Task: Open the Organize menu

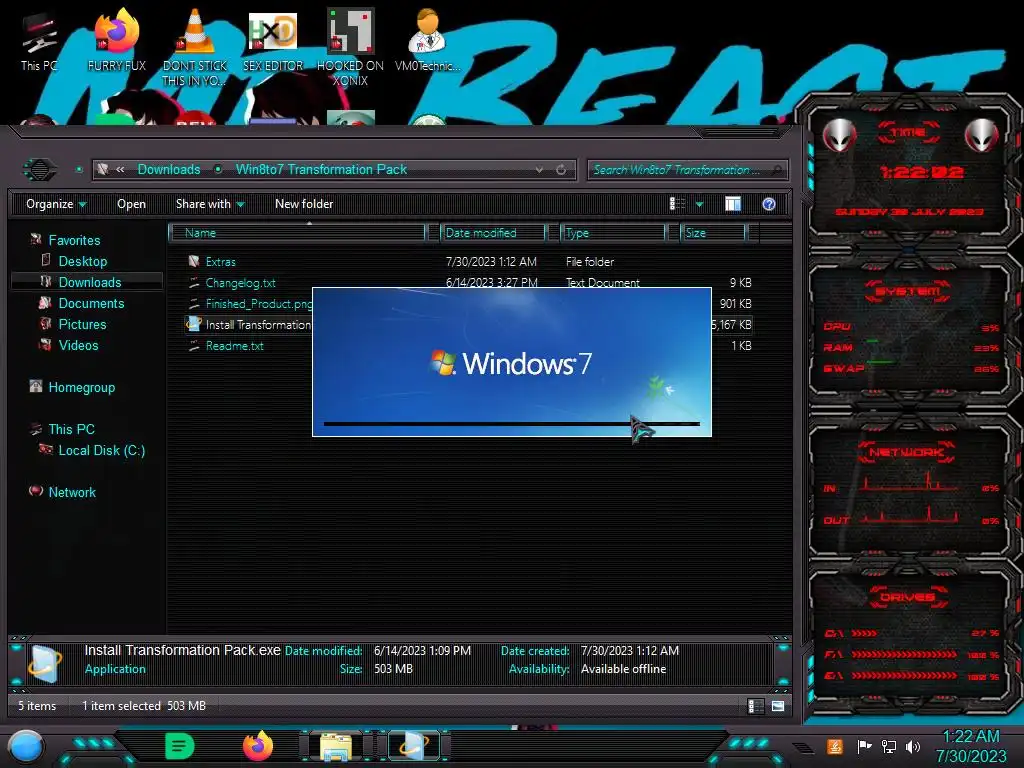Action: tap(56, 204)
